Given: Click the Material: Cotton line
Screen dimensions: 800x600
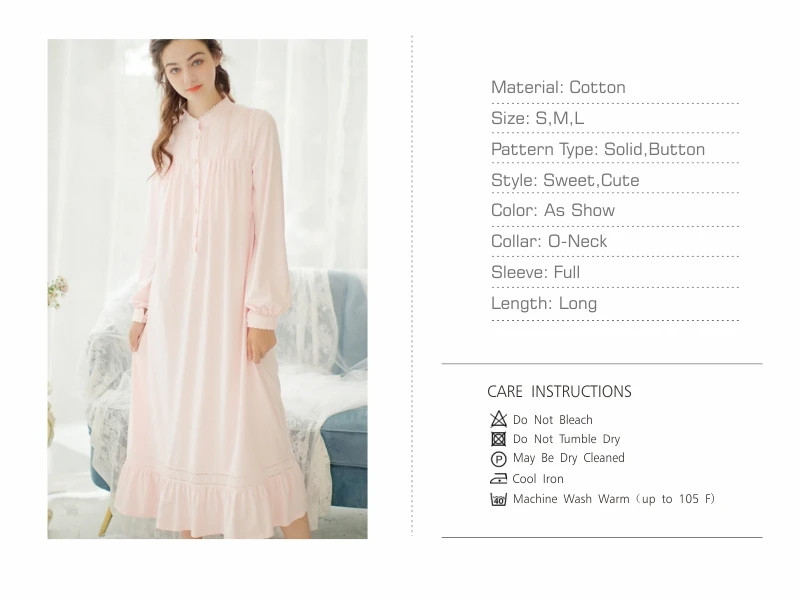Looking at the screenshot, I should click(x=558, y=87).
